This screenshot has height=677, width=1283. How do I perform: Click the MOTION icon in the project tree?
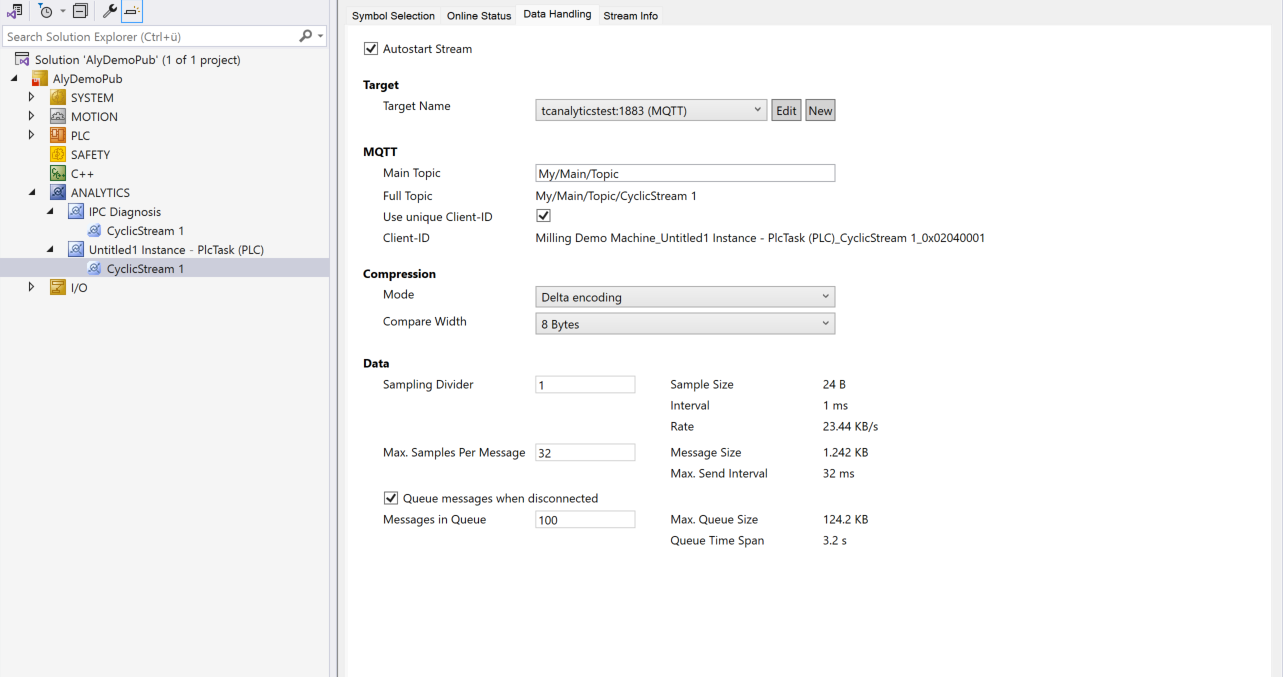(55, 116)
